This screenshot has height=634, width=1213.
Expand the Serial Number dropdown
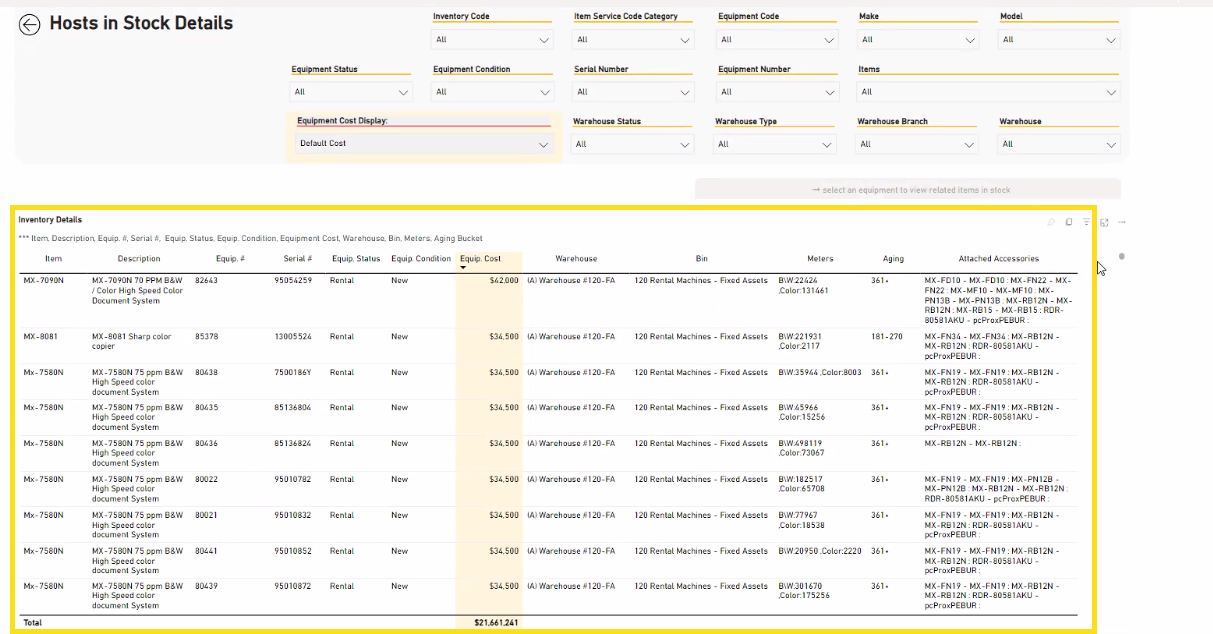633,92
